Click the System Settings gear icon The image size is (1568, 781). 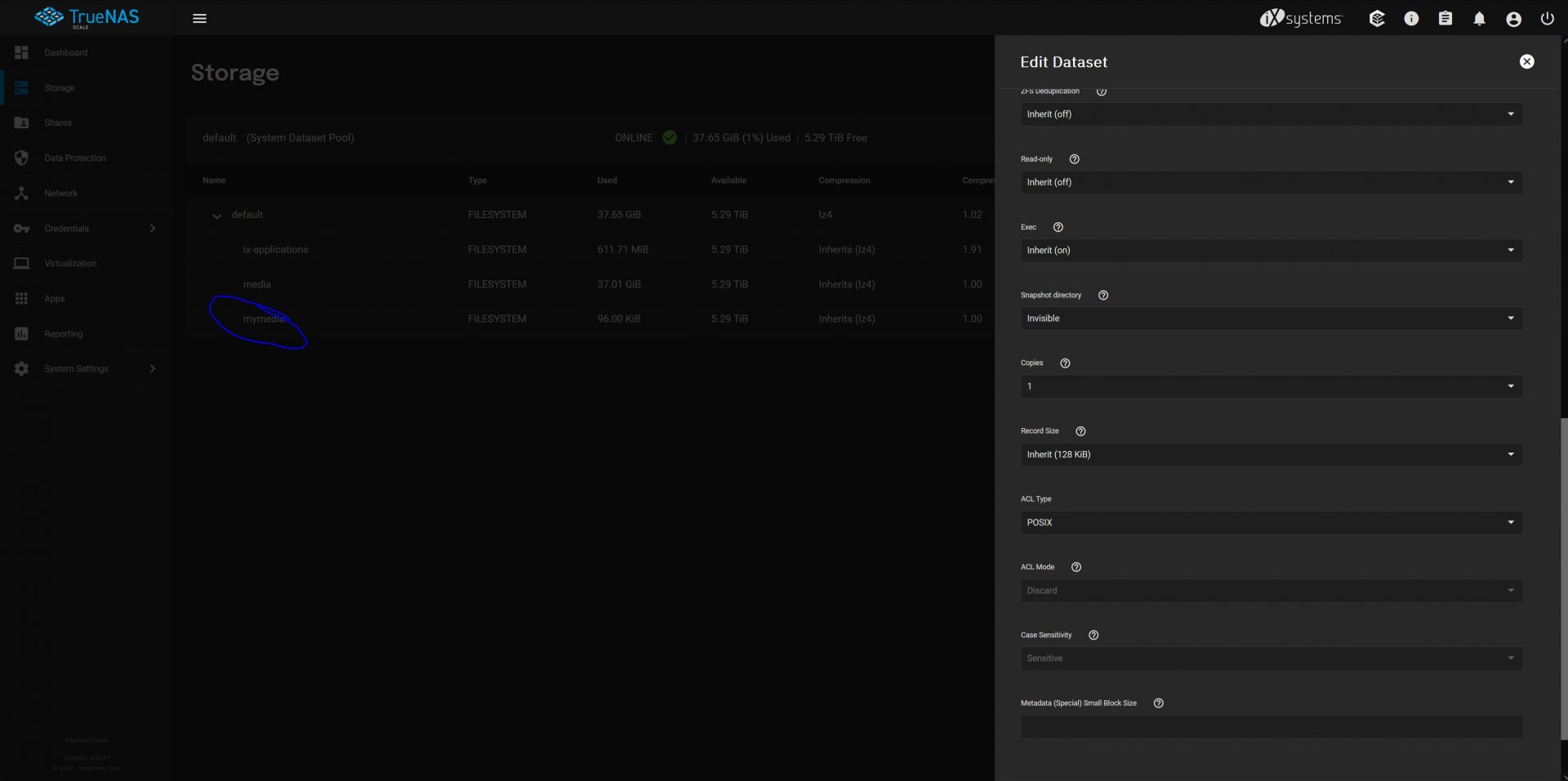(21, 368)
